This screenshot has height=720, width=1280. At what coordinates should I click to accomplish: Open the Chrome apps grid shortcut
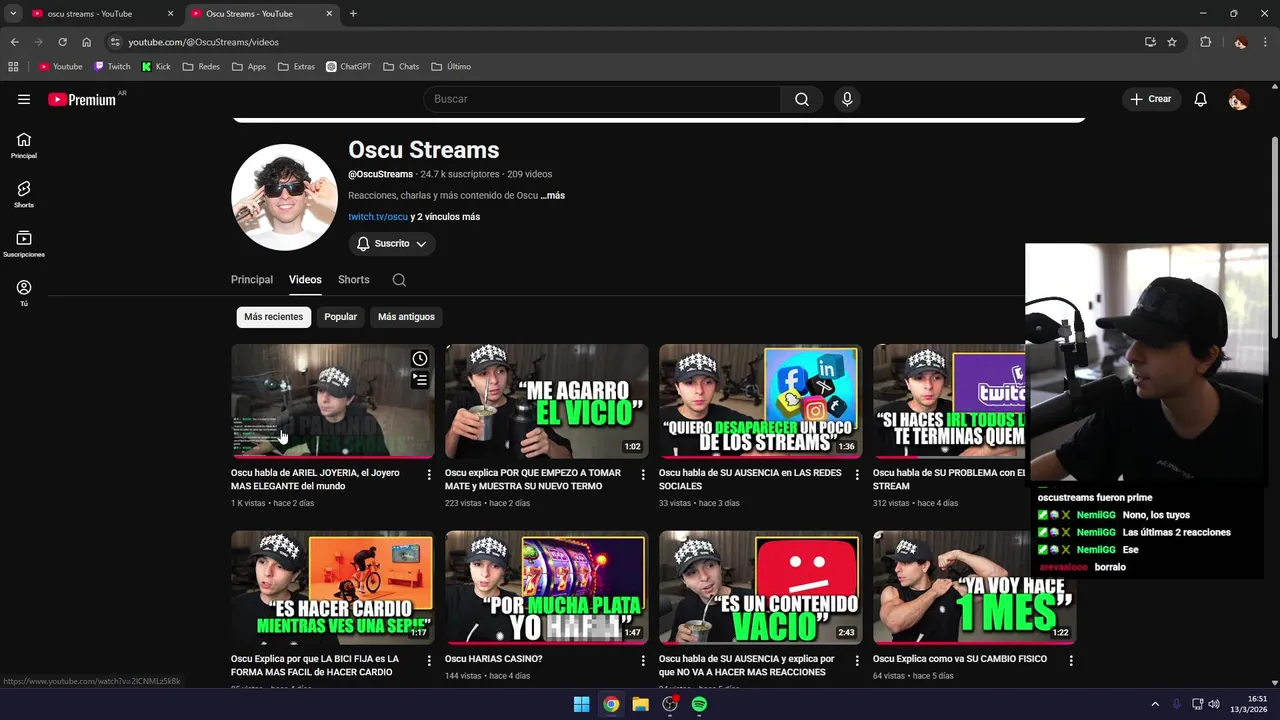point(13,67)
